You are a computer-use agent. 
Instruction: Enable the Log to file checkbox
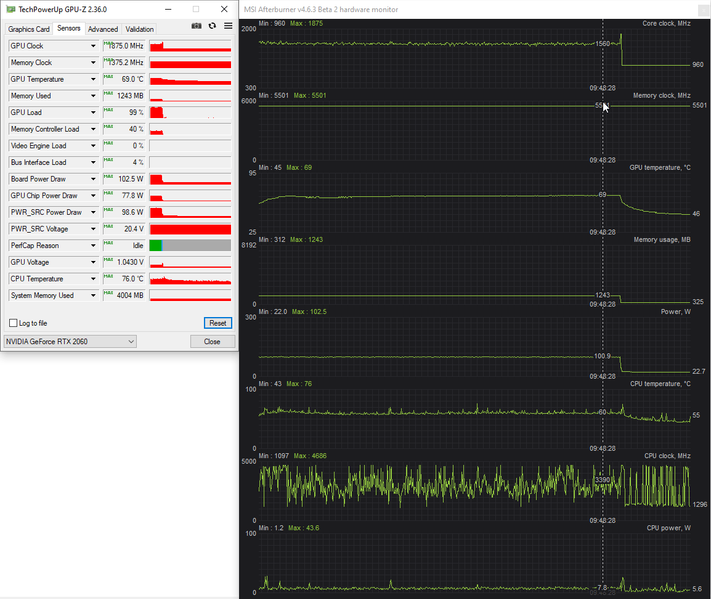(x=13, y=323)
